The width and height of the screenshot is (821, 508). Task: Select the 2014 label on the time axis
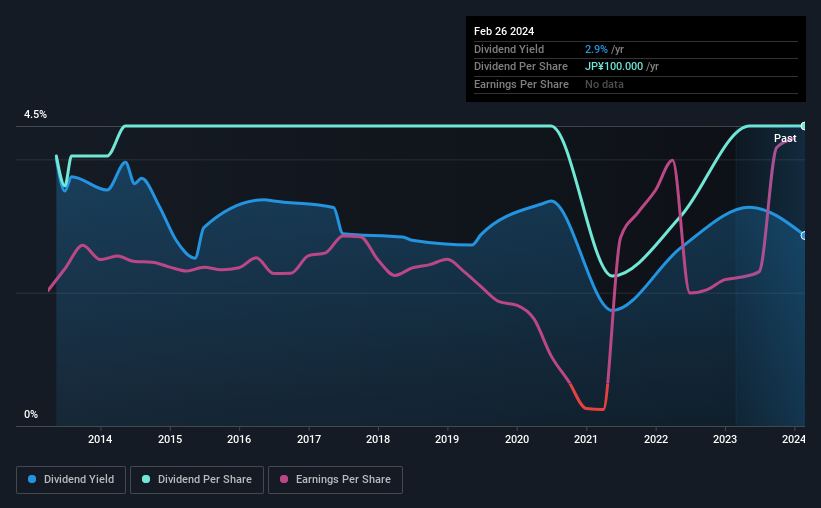tap(100, 439)
